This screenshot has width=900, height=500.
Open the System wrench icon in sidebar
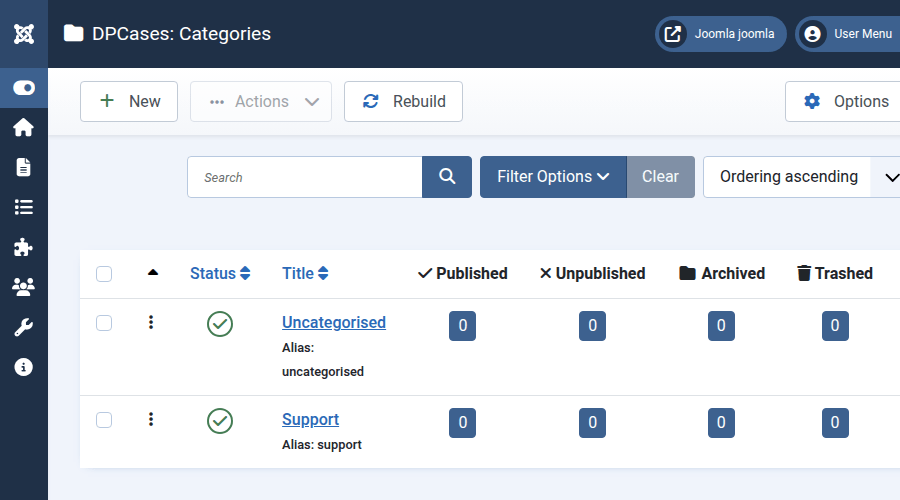(x=24, y=327)
